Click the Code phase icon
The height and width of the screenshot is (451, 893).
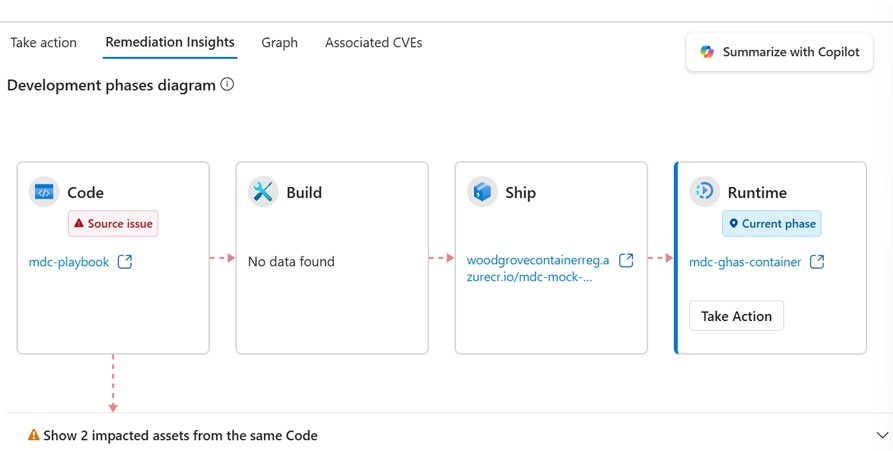[44, 192]
